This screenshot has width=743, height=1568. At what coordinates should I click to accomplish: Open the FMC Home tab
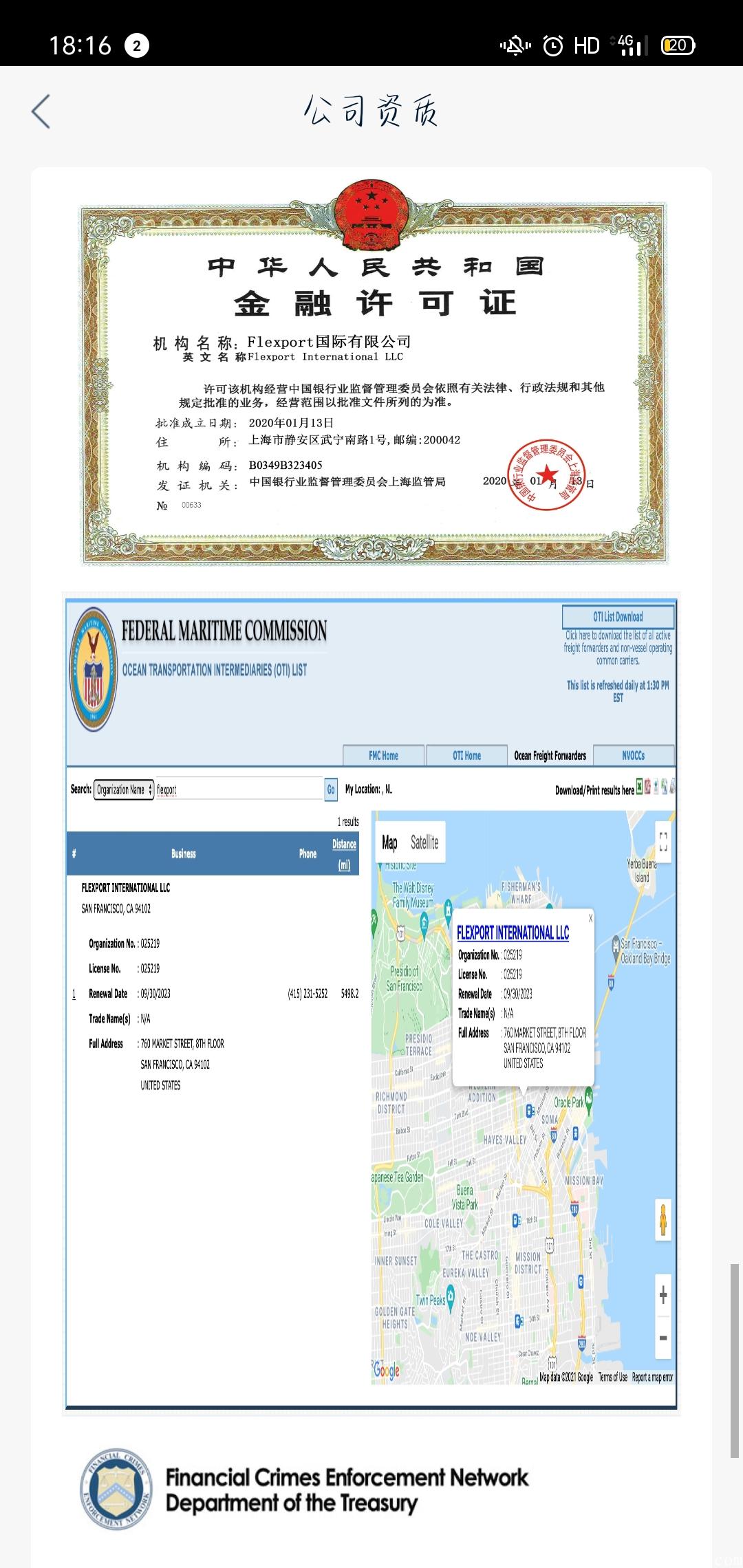point(383,755)
